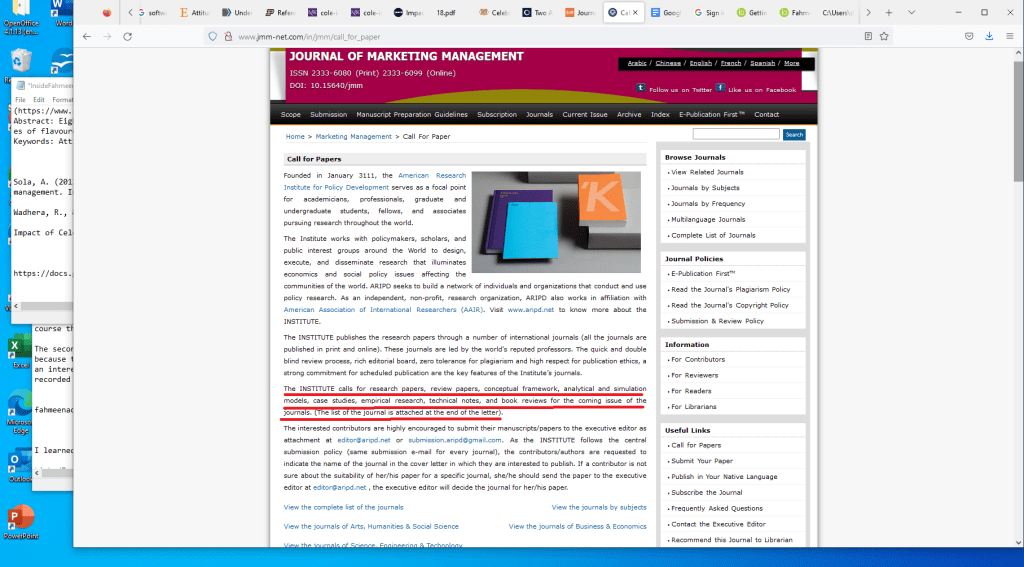The height and width of the screenshot is (567, 1024).
Task: Switch to the Sign in Google tab
Action: 709,12
